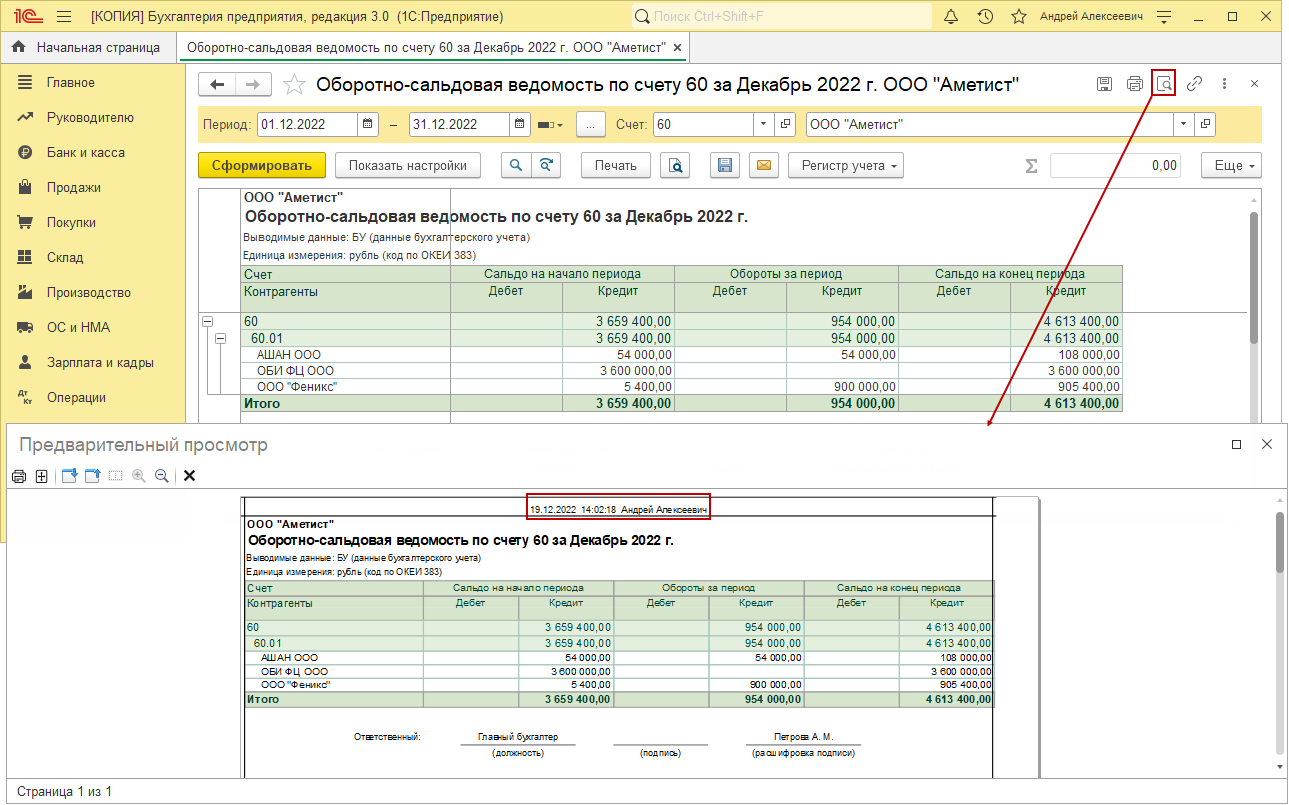This screenshot has width=1289, height=805.
Task: Open the Зарплата и кадры section
Action: point(100,362)
